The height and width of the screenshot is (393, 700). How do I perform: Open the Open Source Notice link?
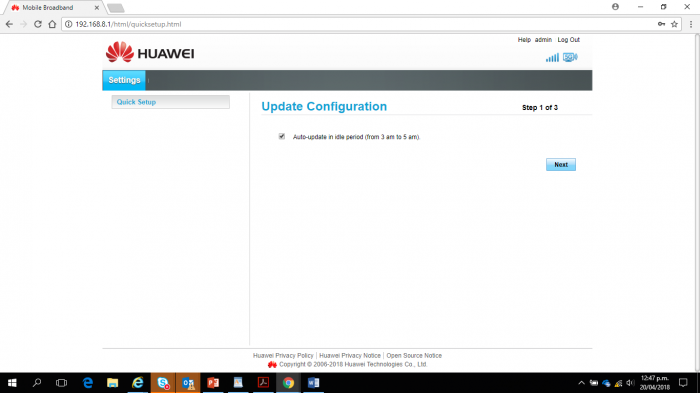click(x=414, y=355)
